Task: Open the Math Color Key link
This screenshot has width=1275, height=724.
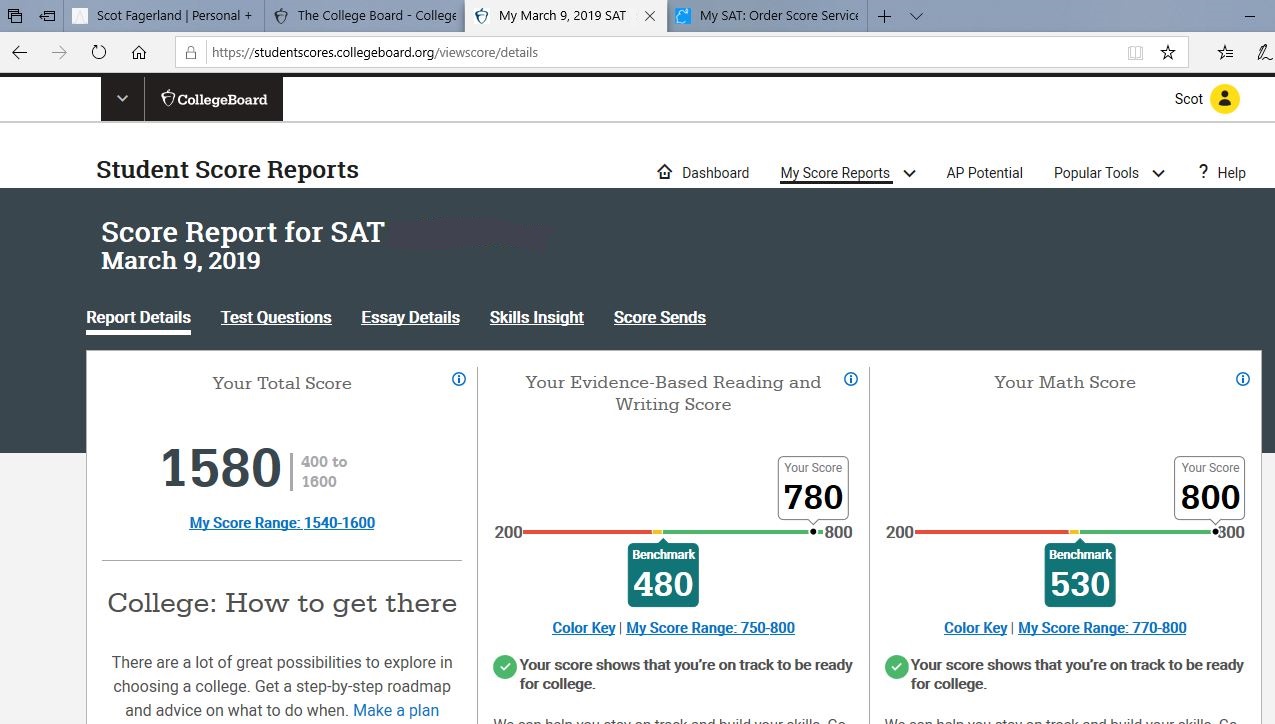Action: (975, 628)
